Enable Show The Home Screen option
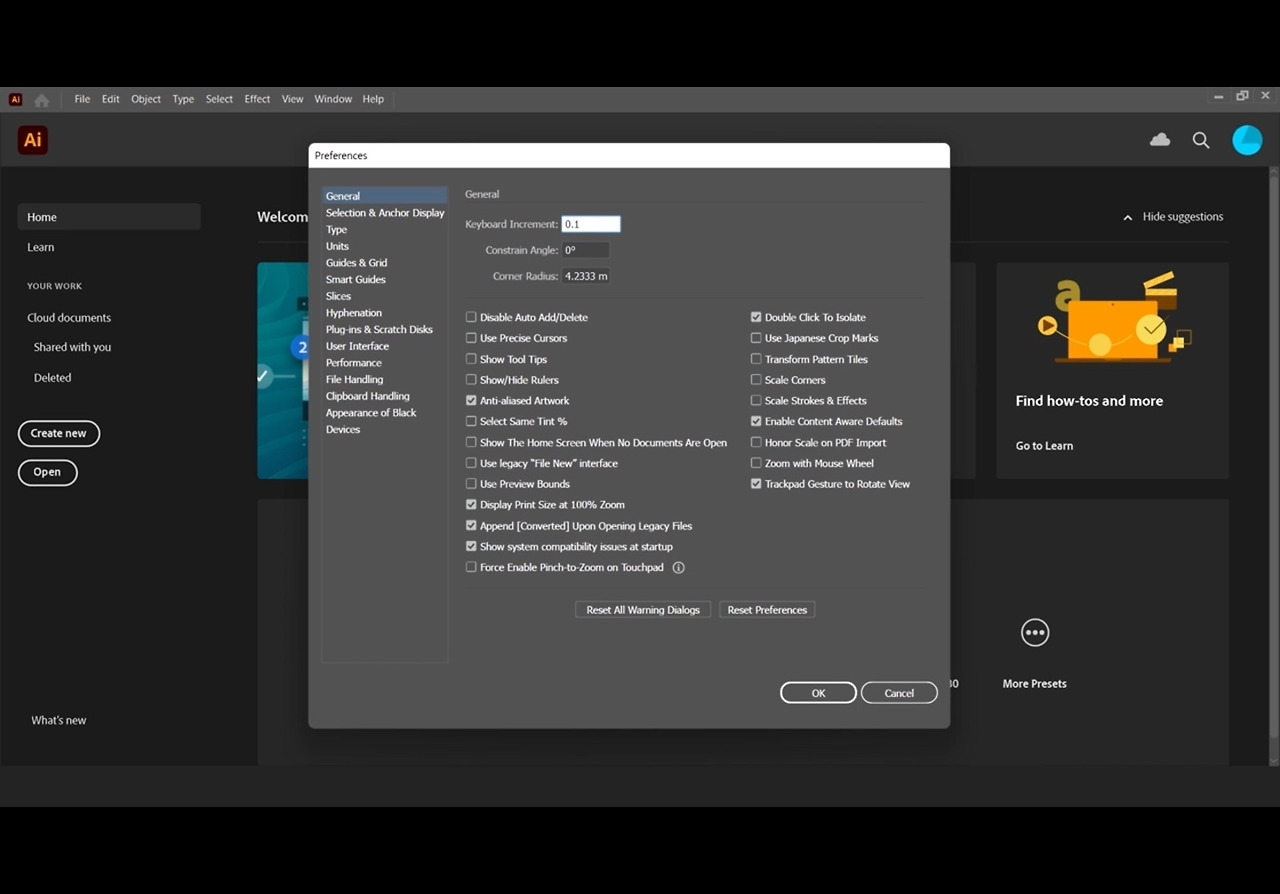Image resolution: width=1280 pixels, height=894 pixels. point(471,442)
